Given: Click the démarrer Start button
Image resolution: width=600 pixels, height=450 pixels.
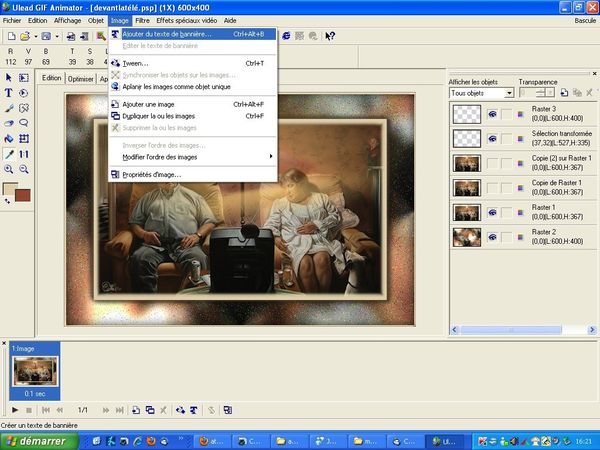Looking at the screenshot, I should pos(39,441).
